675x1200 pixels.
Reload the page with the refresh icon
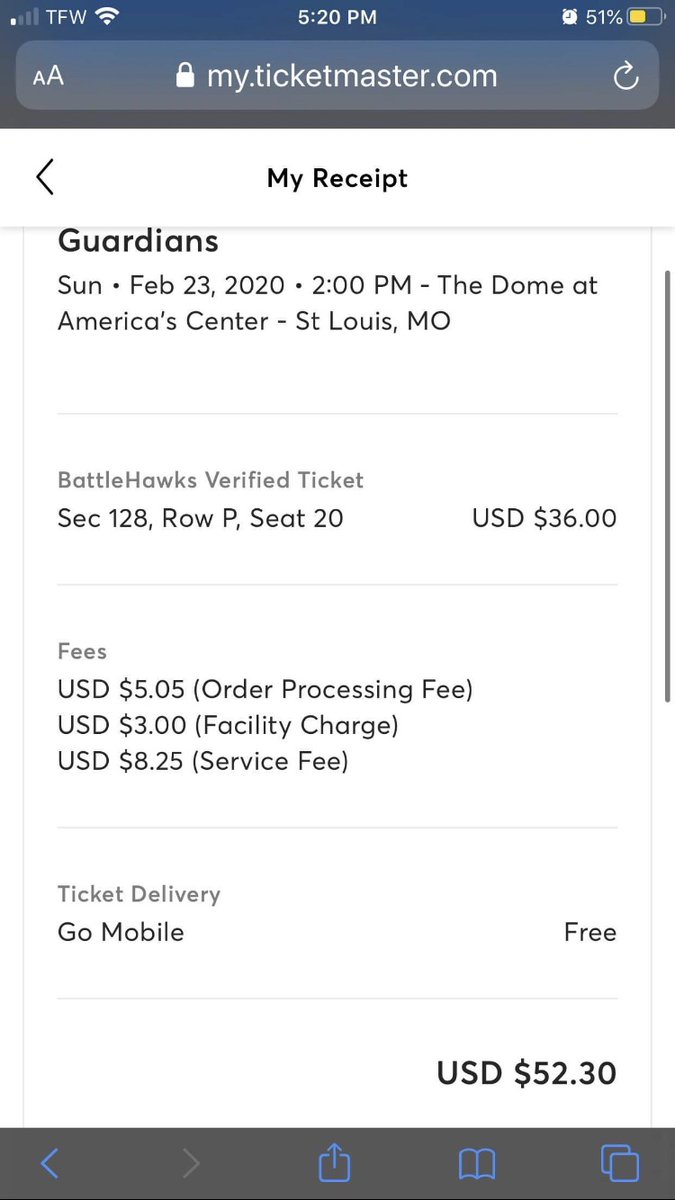625,76
